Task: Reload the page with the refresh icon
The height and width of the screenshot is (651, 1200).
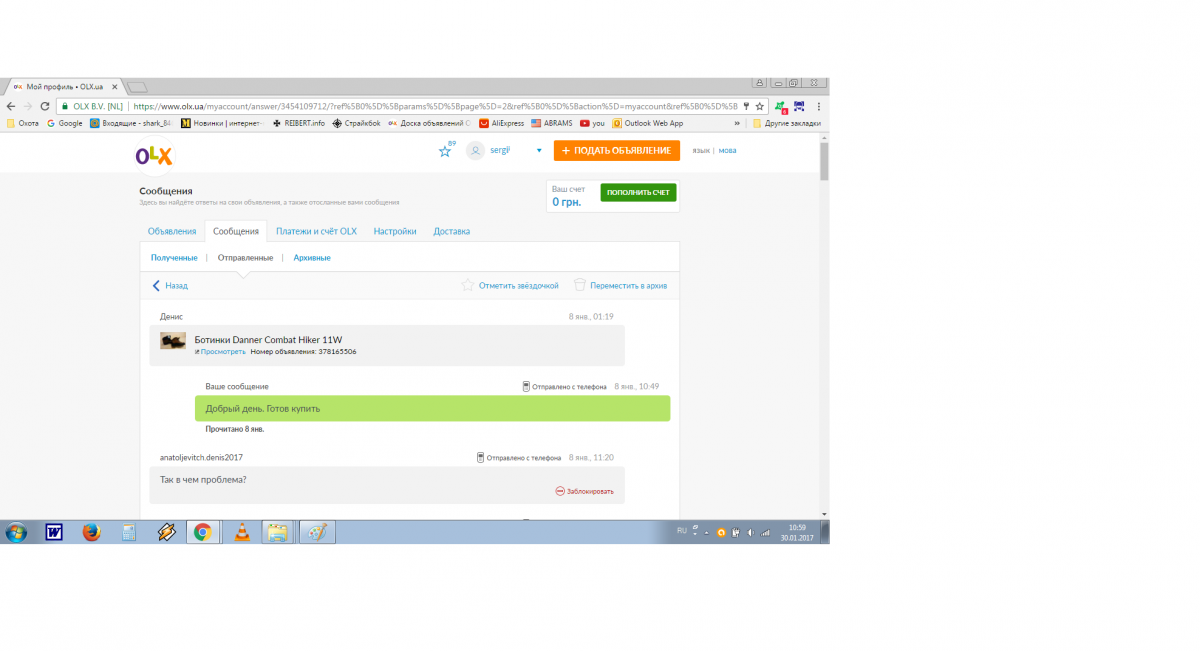Action: click(45, 106)
